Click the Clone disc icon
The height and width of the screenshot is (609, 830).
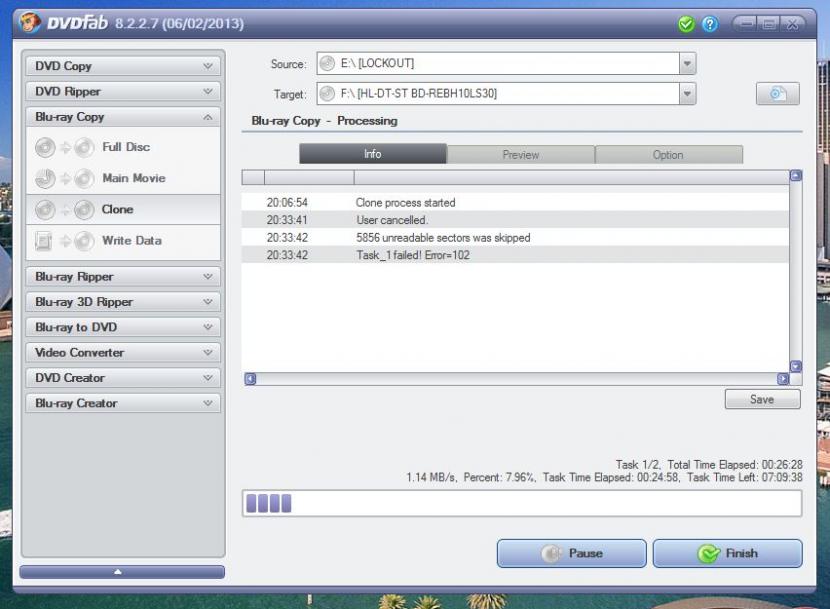45,210
